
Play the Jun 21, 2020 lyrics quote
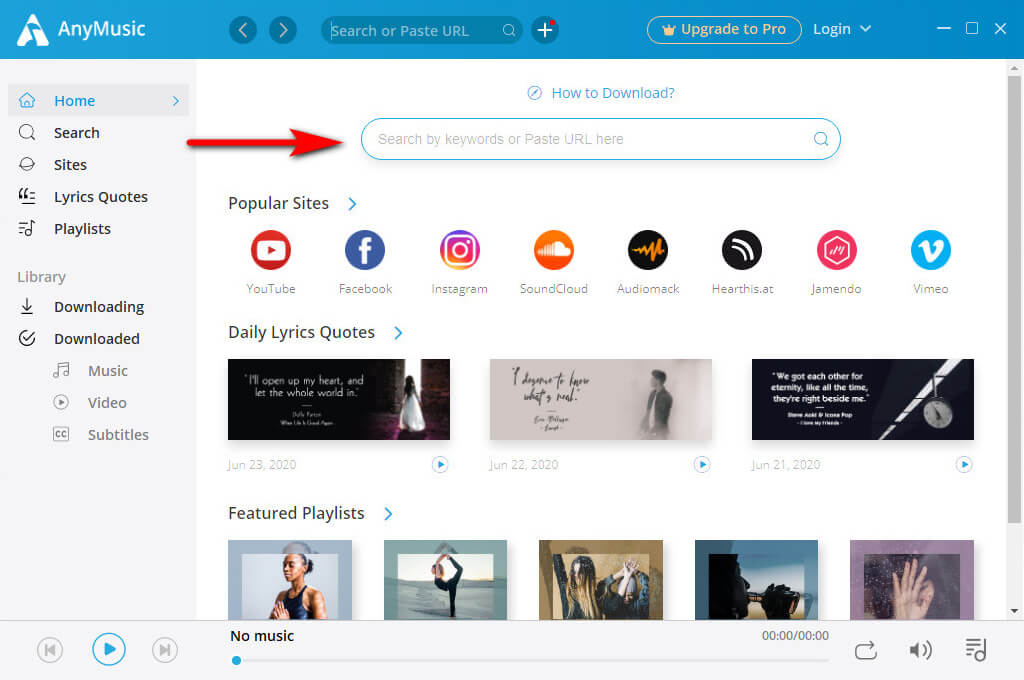coord(964,464)
